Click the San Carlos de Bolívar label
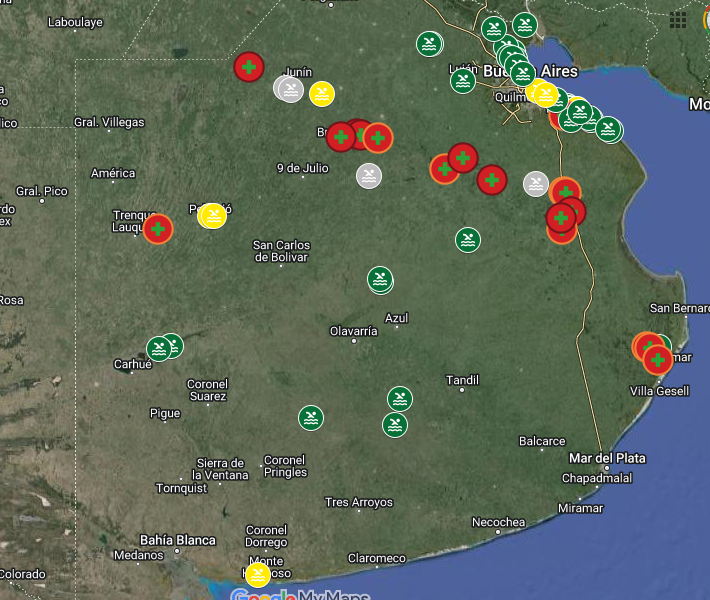 pyautogui.click(x=281, y=251)
